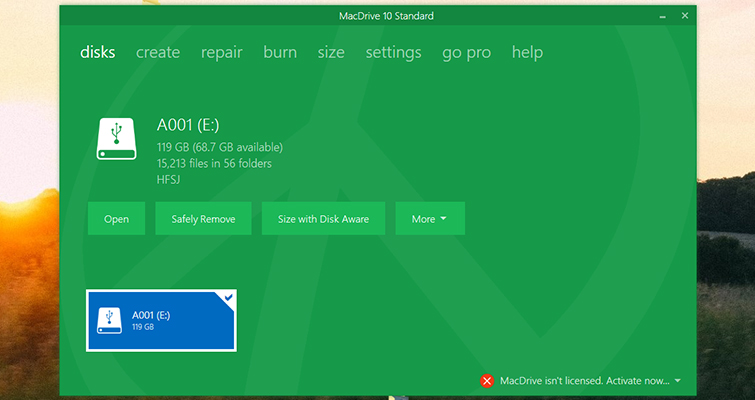Open the help tab
Image resolution: width=755 pixels, height=400 pixels.
[527, 53]
